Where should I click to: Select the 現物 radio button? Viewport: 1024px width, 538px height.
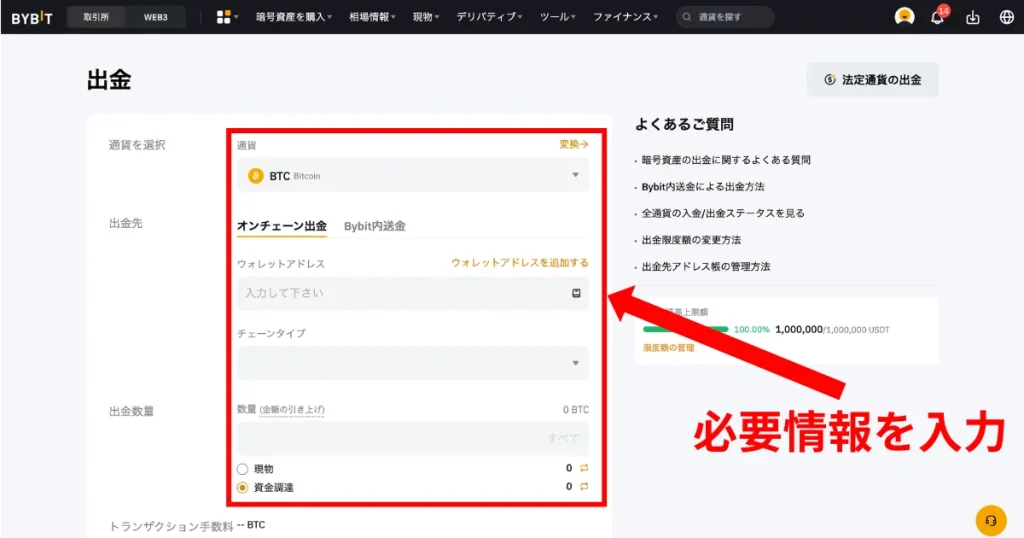242,469
